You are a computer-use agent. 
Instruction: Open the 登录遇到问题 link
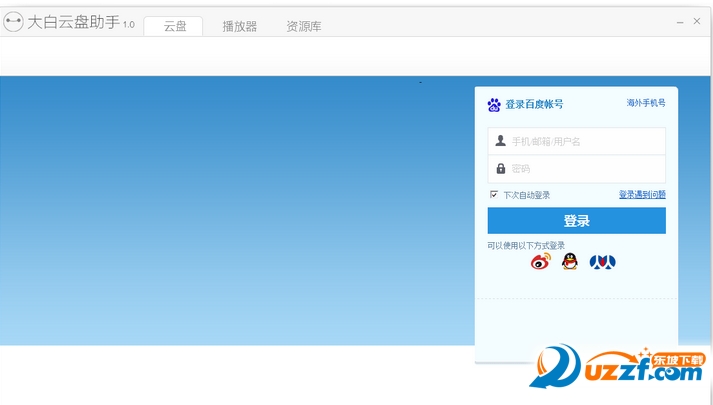642,195
